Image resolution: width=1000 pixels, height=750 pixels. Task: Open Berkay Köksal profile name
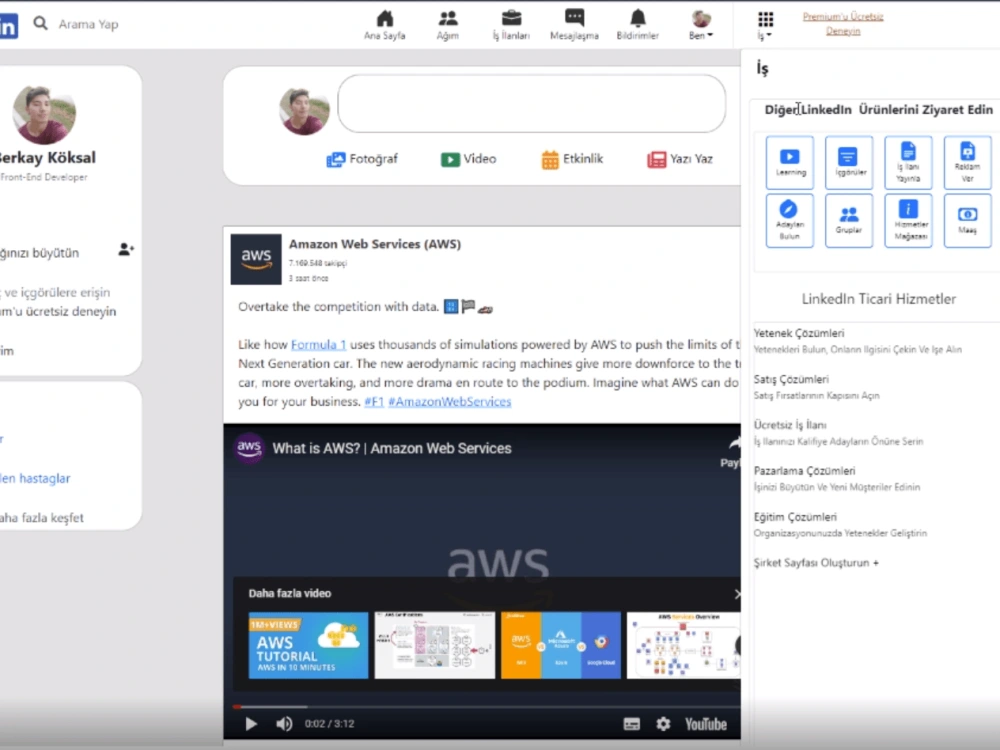click(48, 158)
